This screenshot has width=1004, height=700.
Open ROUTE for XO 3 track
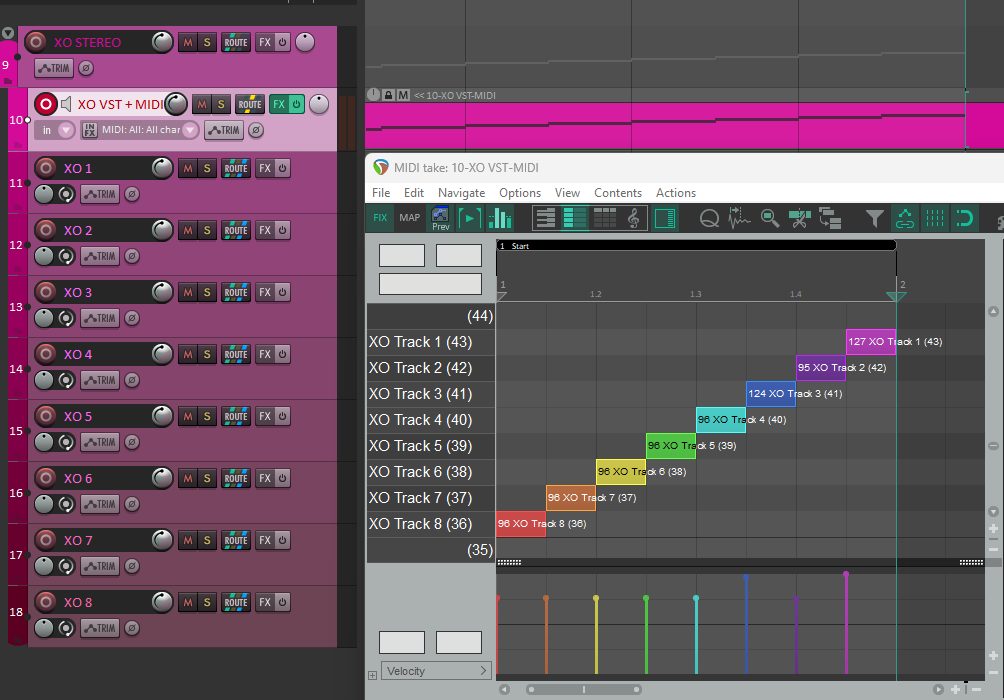[236, 292]
